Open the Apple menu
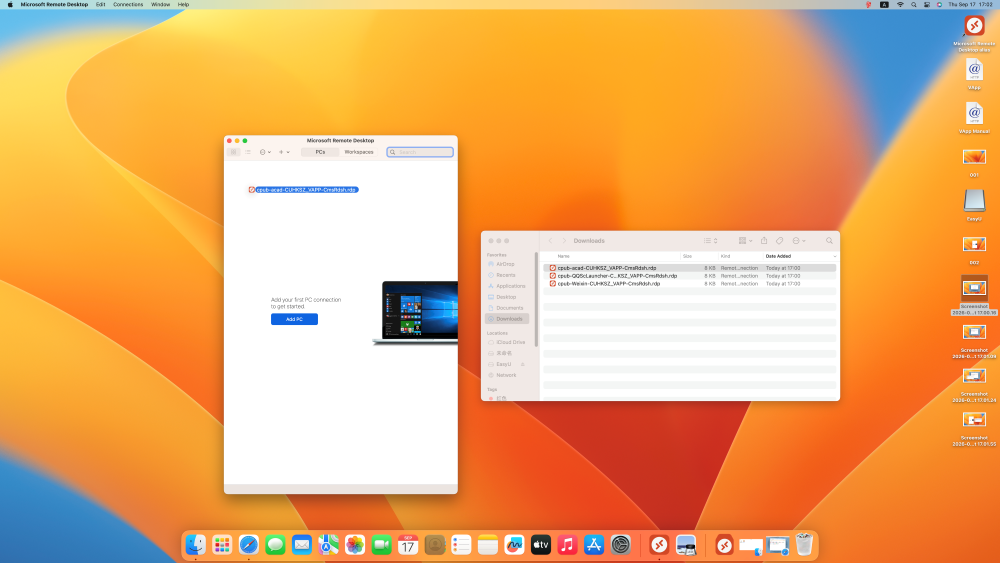The height and width of the screenshot is (563, 1000). pyautogui.click(x=10, y=4)
